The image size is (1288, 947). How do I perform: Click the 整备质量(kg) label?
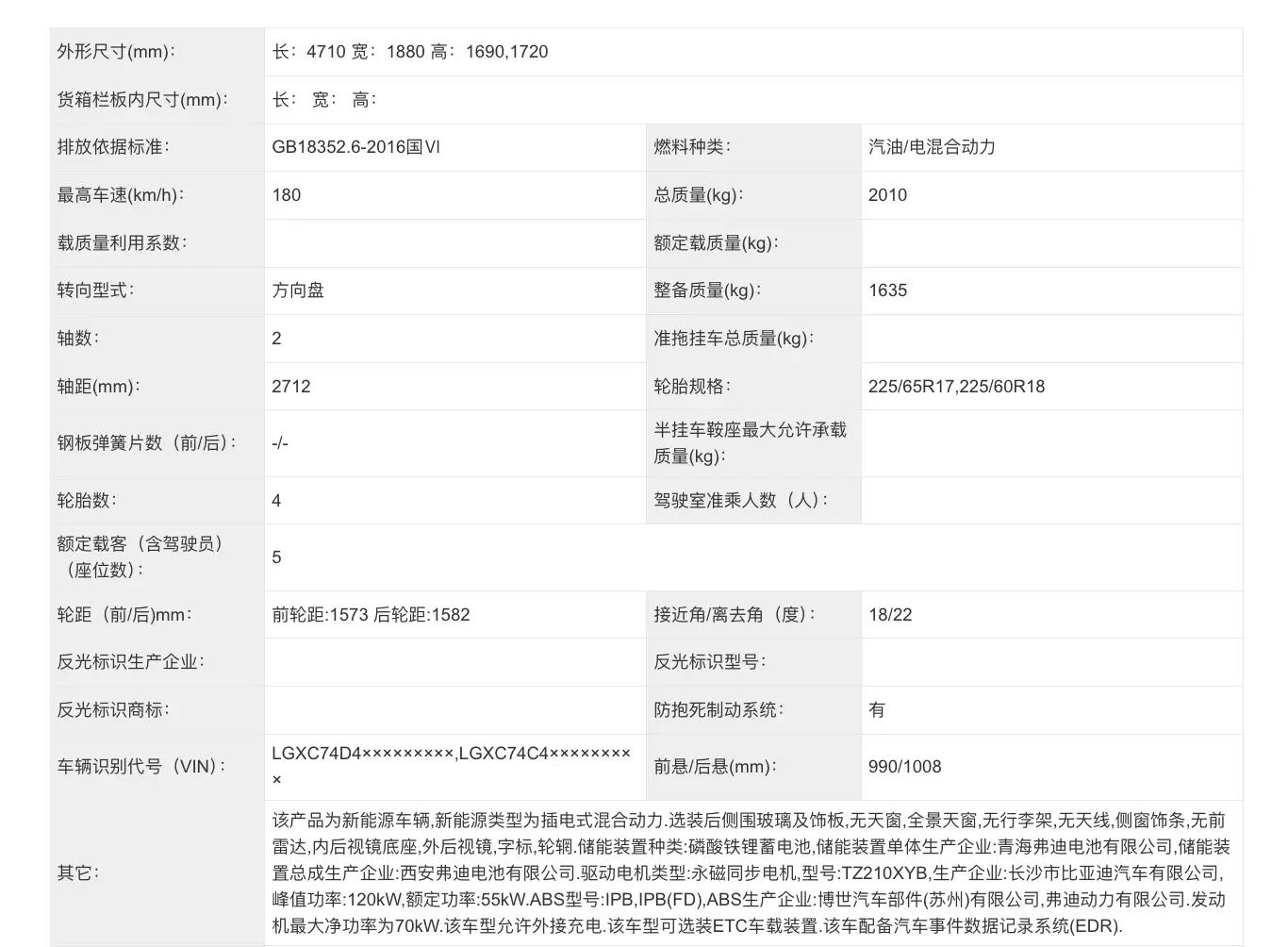coord(707,291)
